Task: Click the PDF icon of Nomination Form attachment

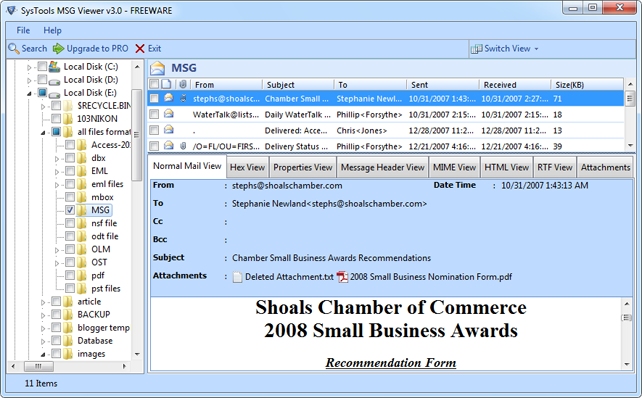Action: click(x=342, y=277)
